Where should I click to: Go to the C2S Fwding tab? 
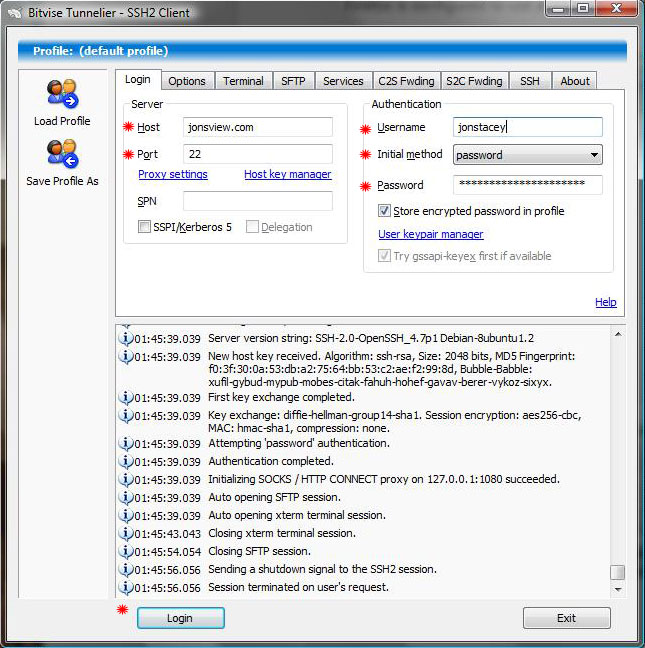(407, 81)
